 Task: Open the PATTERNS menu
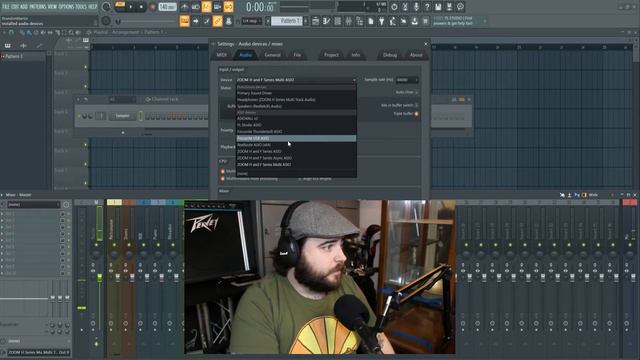point(38,7)
